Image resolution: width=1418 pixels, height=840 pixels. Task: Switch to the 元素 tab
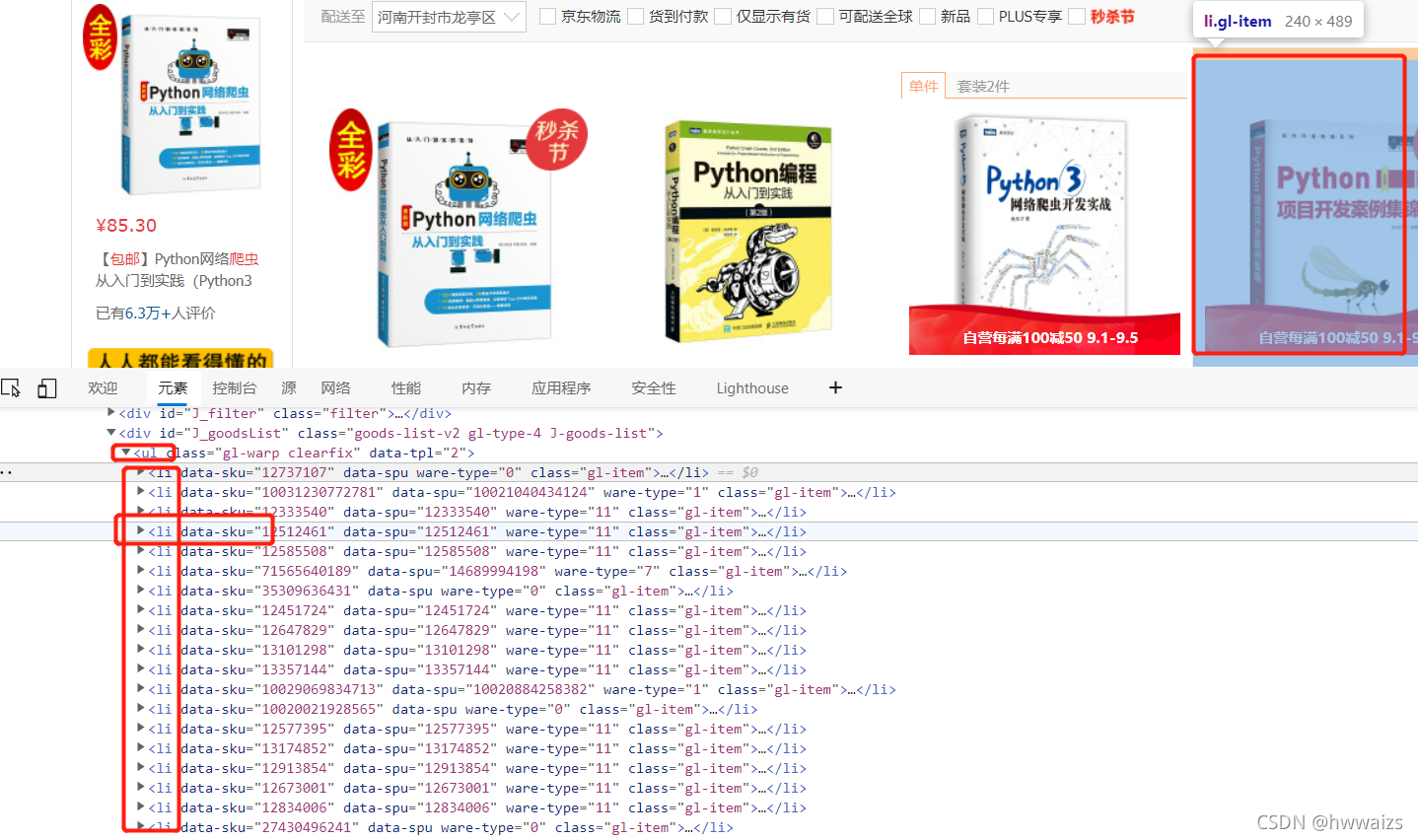pos(173,387)
